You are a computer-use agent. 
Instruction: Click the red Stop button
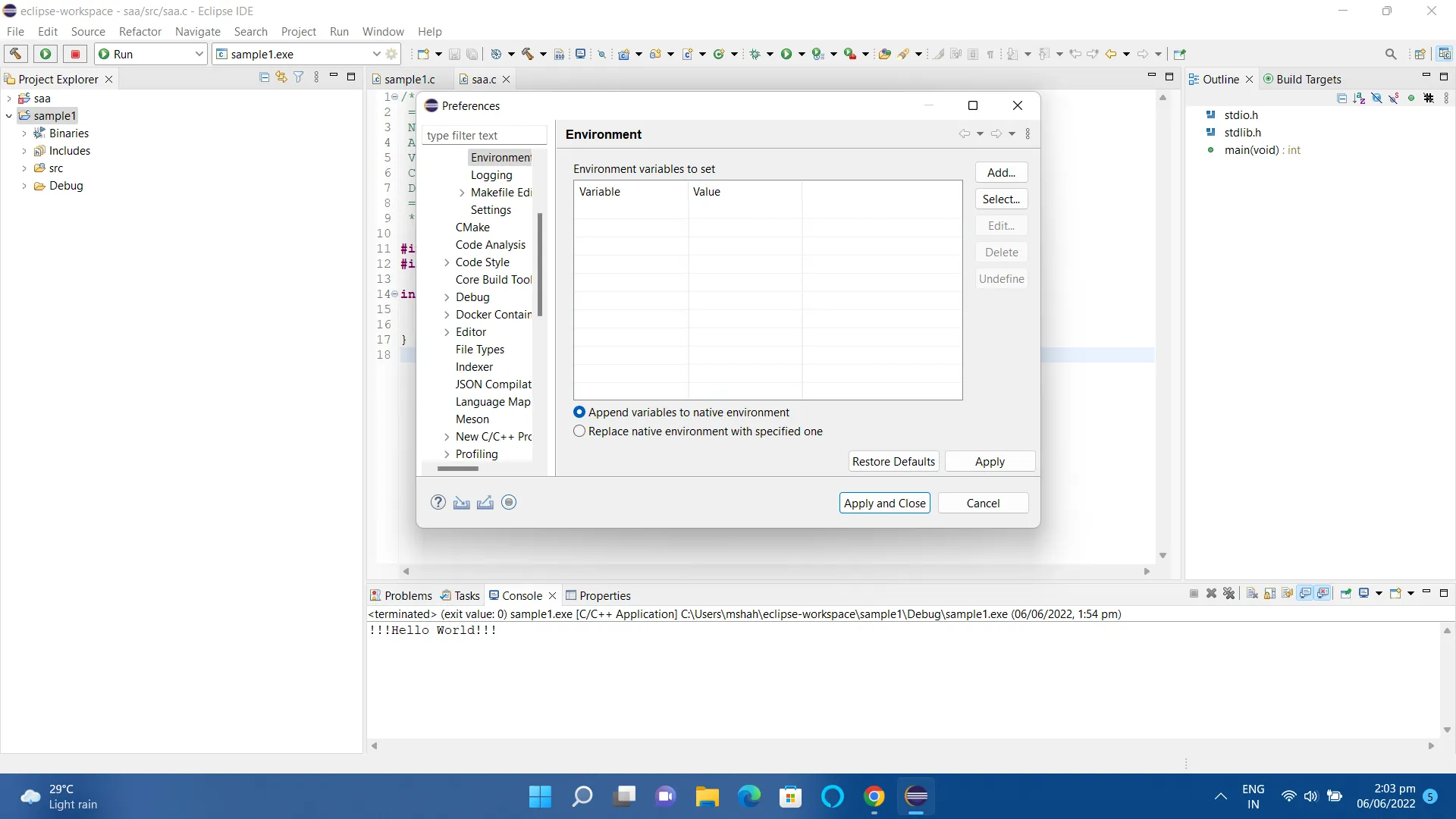pyautogui.click(x=75, y=54)
